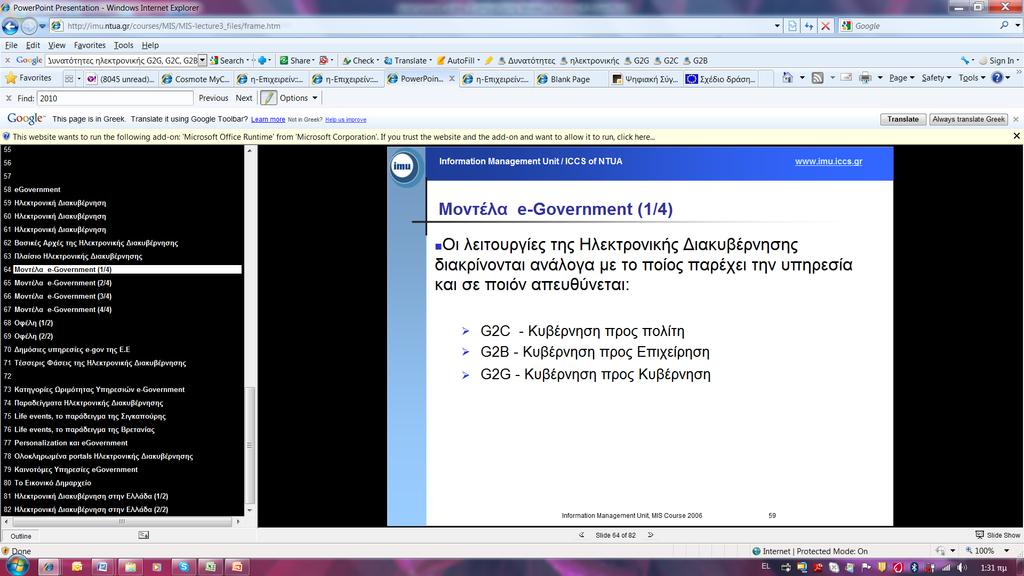The image size is (1024, 576).
Task: Open the Safety menu dropdown
Action: coord(936,78)
